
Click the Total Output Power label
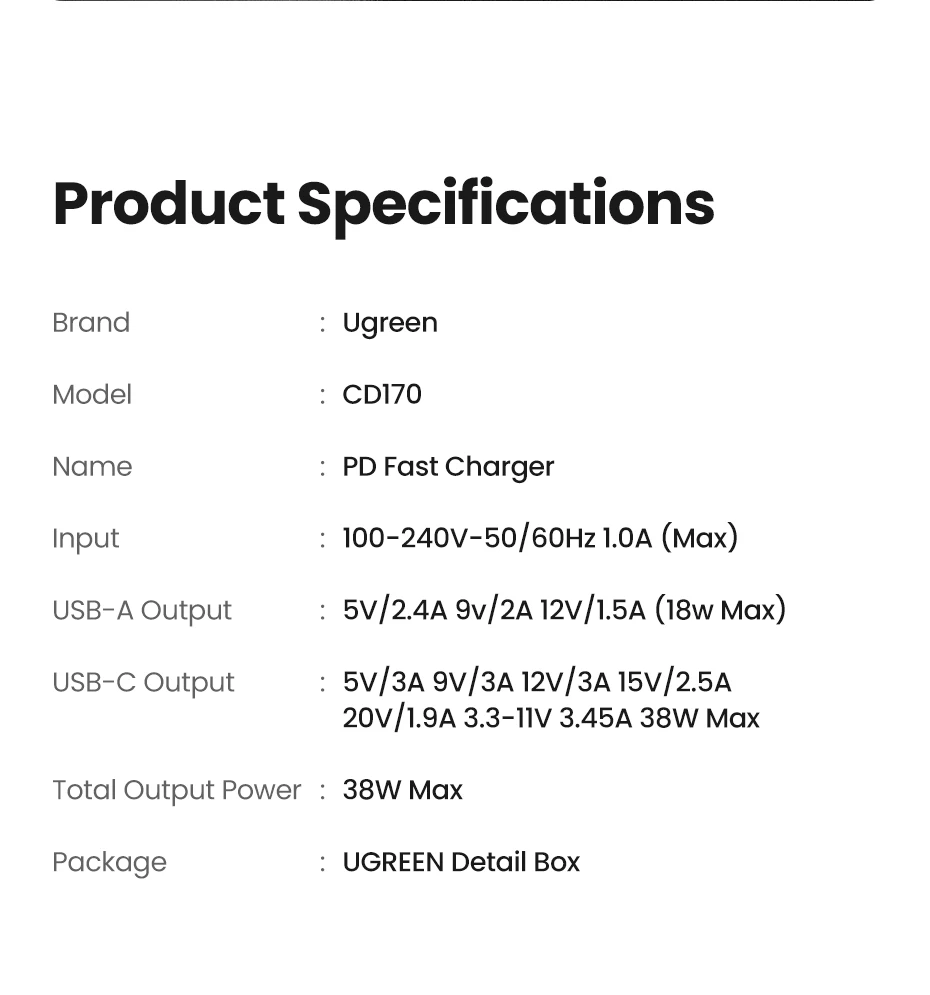coord(177,790)
